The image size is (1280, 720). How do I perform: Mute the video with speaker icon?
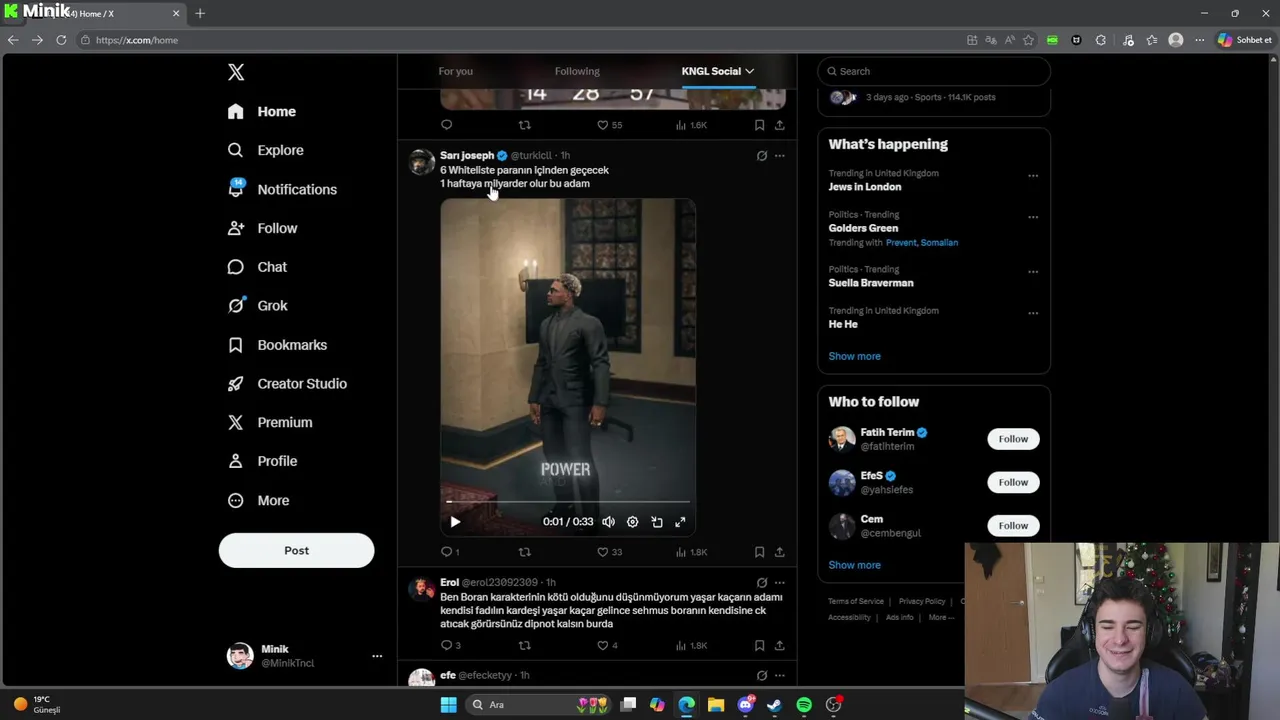[608, 522]
